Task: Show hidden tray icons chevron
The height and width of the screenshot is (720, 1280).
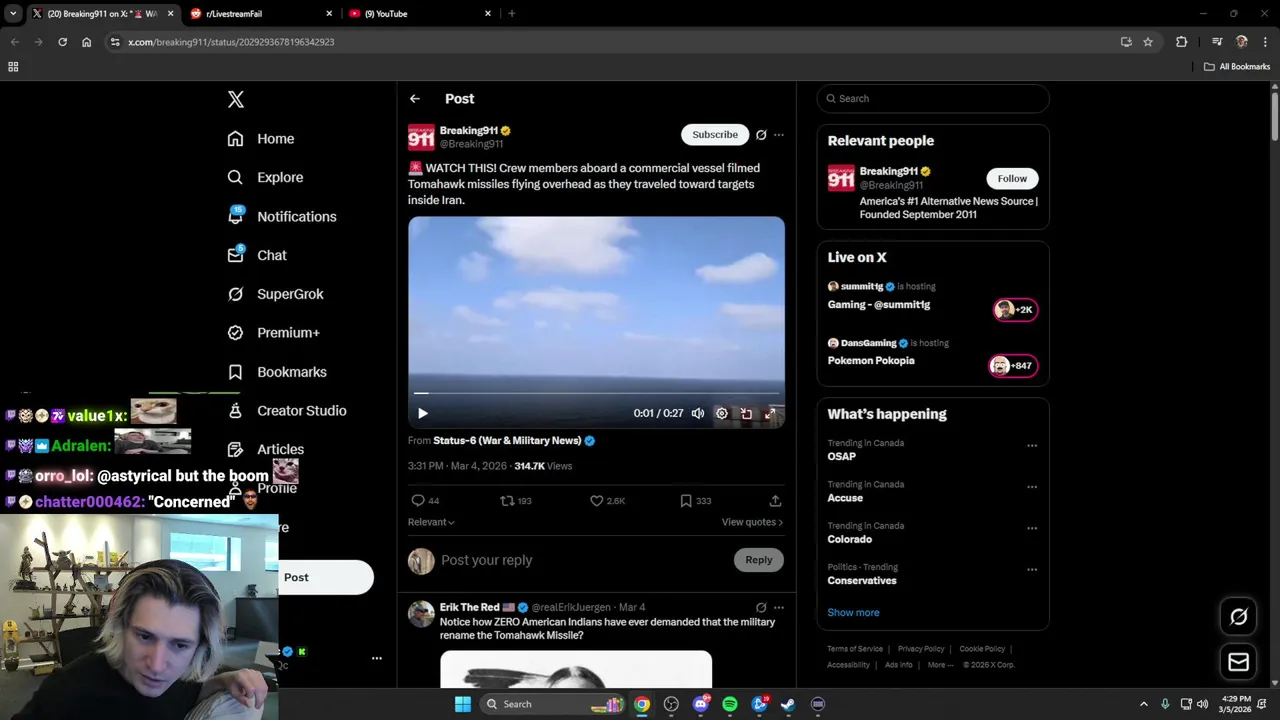Action: click(x=1144, y=704)
